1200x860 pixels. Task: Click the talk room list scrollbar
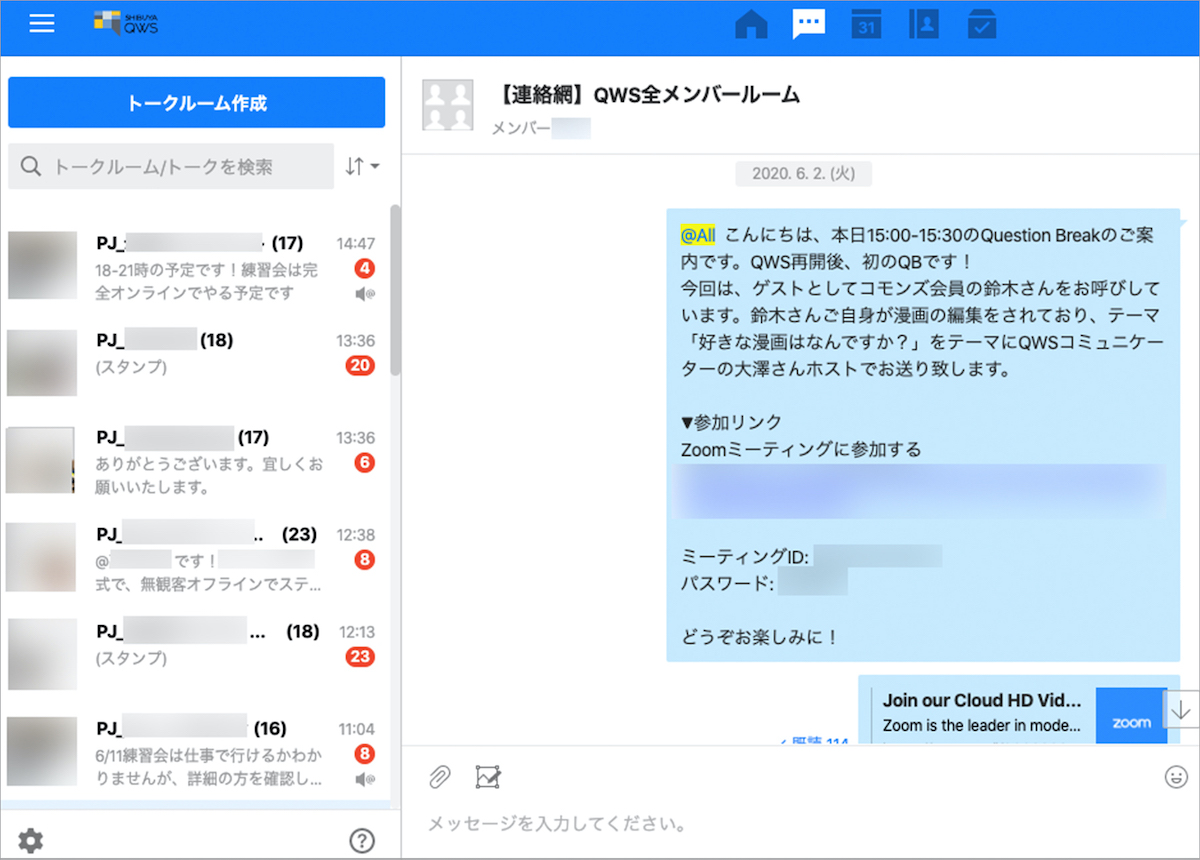point(395,290)
